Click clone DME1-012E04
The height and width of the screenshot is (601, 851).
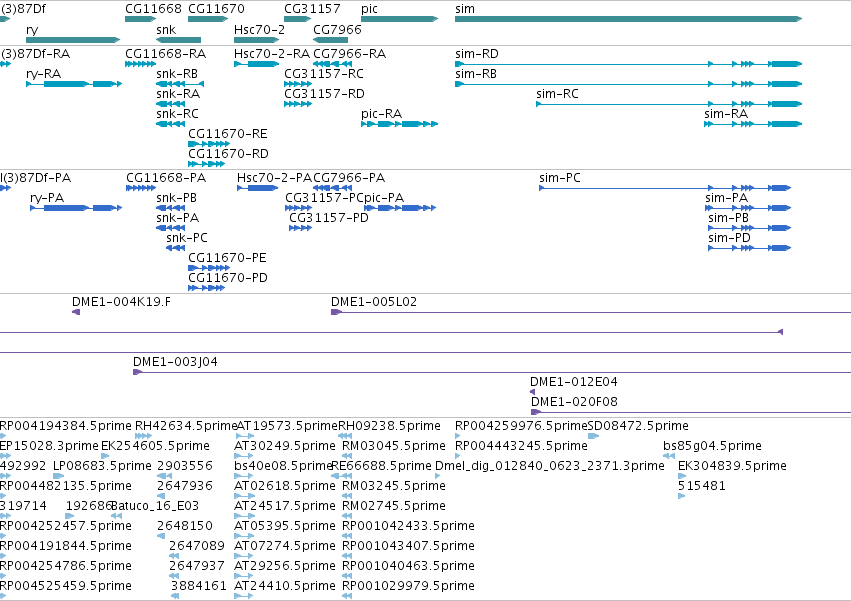(x=532, y=392)
